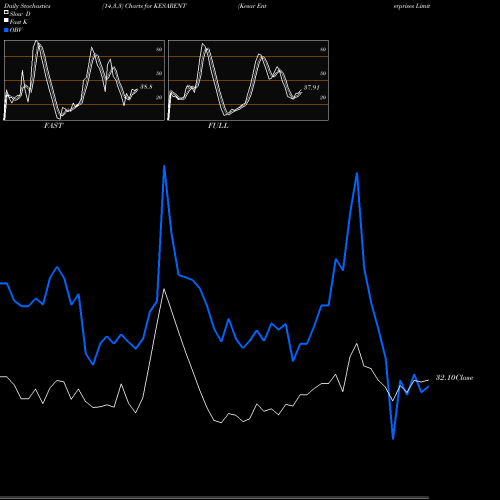Click the 38.8 value in FAST chart
500x500 pixels.
pos(146,87)
